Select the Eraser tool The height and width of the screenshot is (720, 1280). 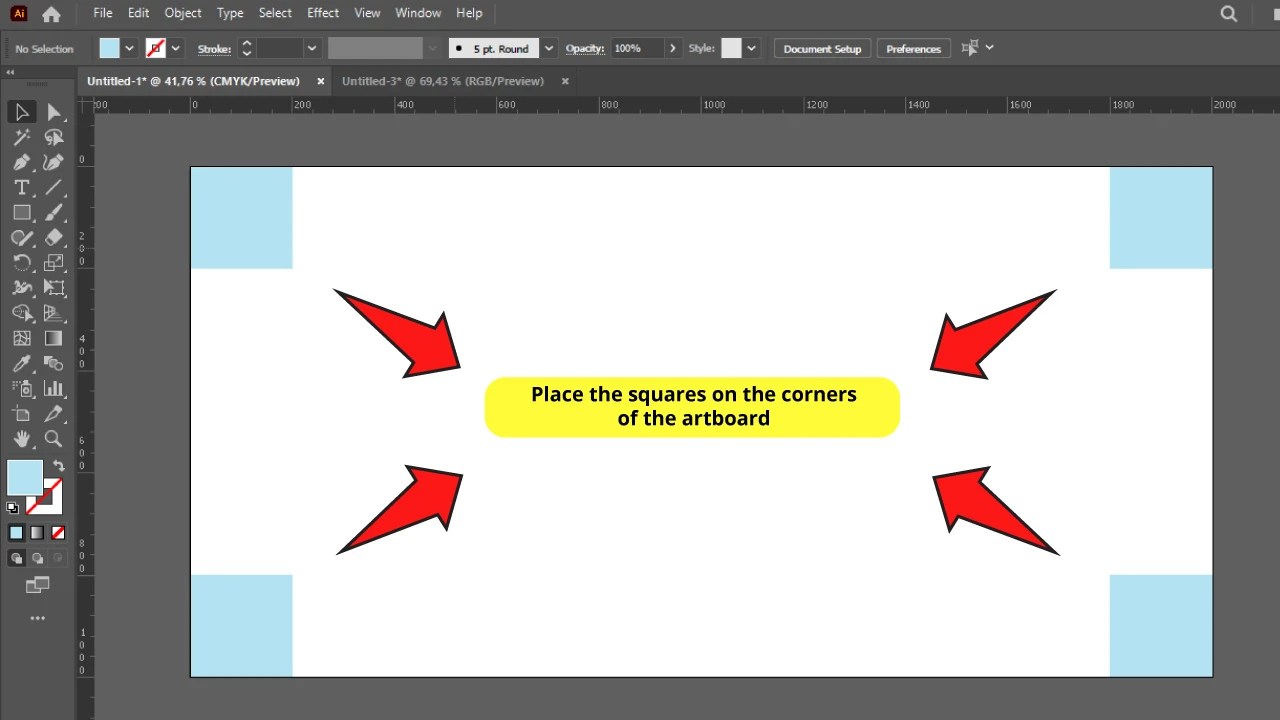click(54, 237)
